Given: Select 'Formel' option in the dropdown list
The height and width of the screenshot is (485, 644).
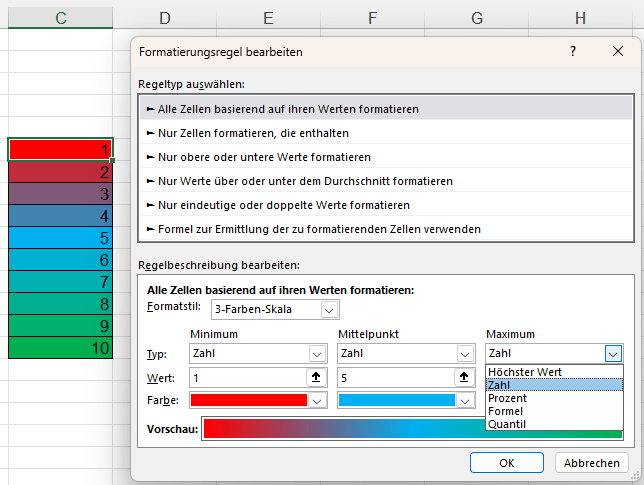Looking at the screenshot, I should [508, 411].
